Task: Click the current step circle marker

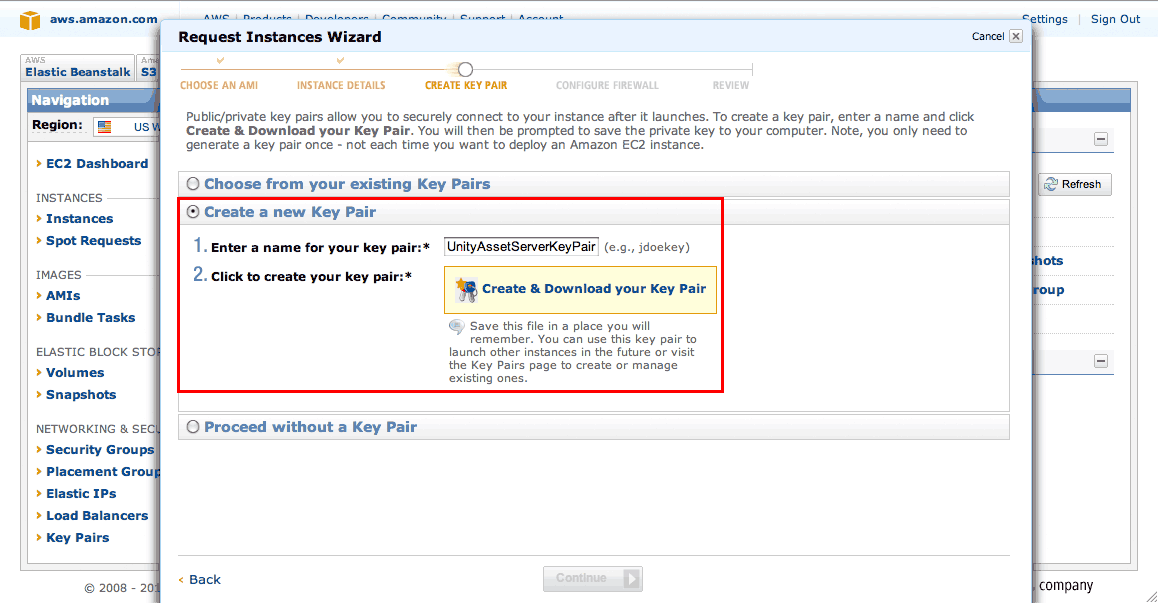Action: [x=465, y=69]
